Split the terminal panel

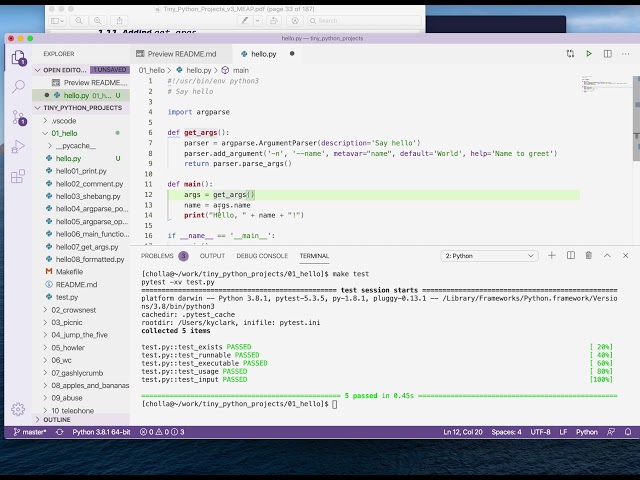point(571,256)
